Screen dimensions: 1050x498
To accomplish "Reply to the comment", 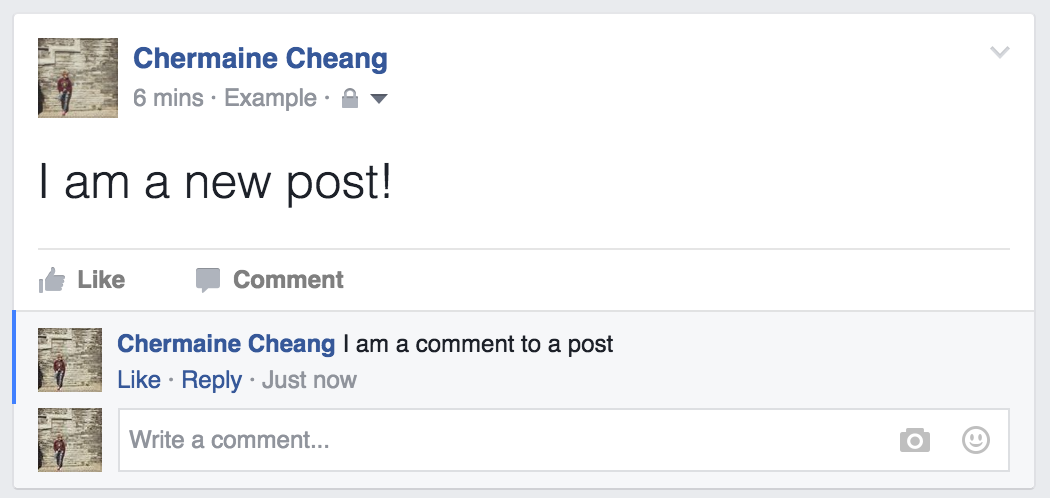I will click(x=211, y=380).
